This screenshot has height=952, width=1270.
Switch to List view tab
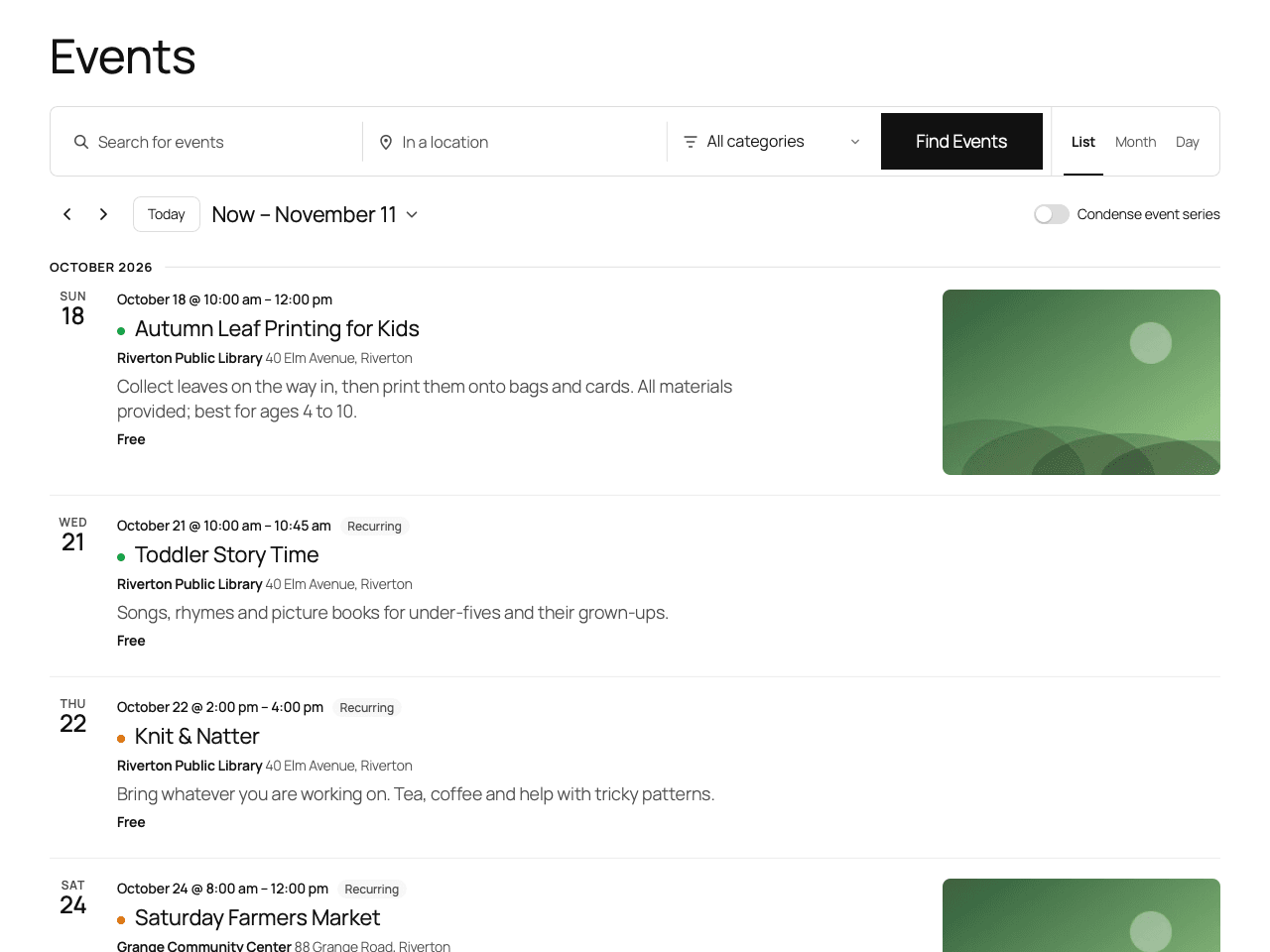coord(1083,142)
